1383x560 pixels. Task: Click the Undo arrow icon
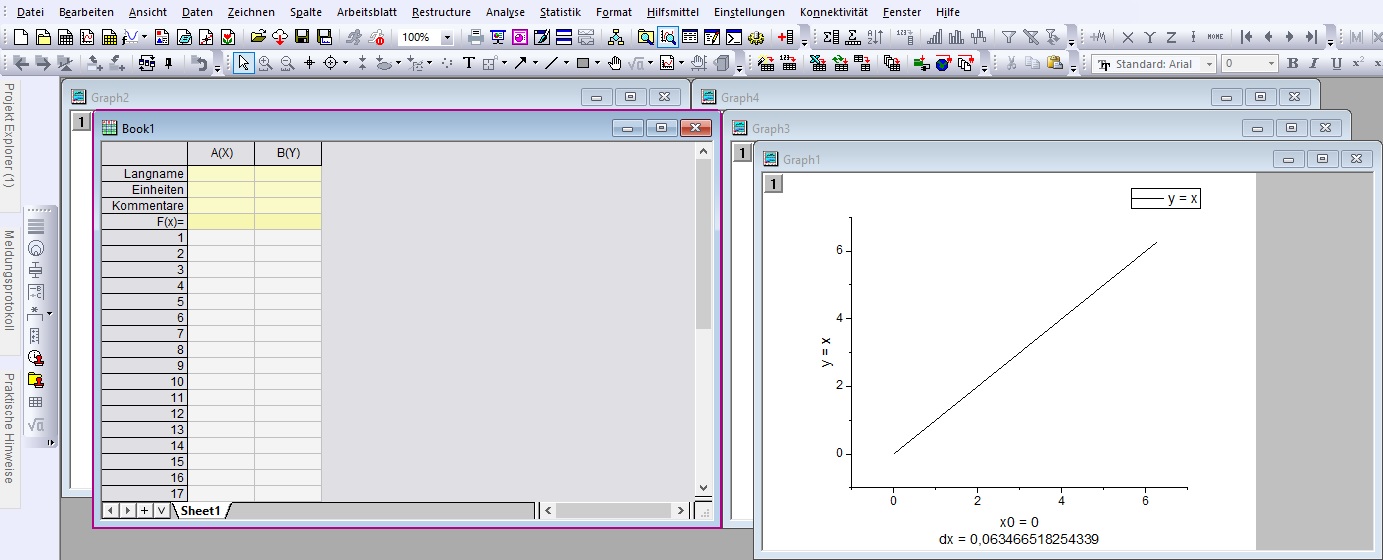click(201, 63)
